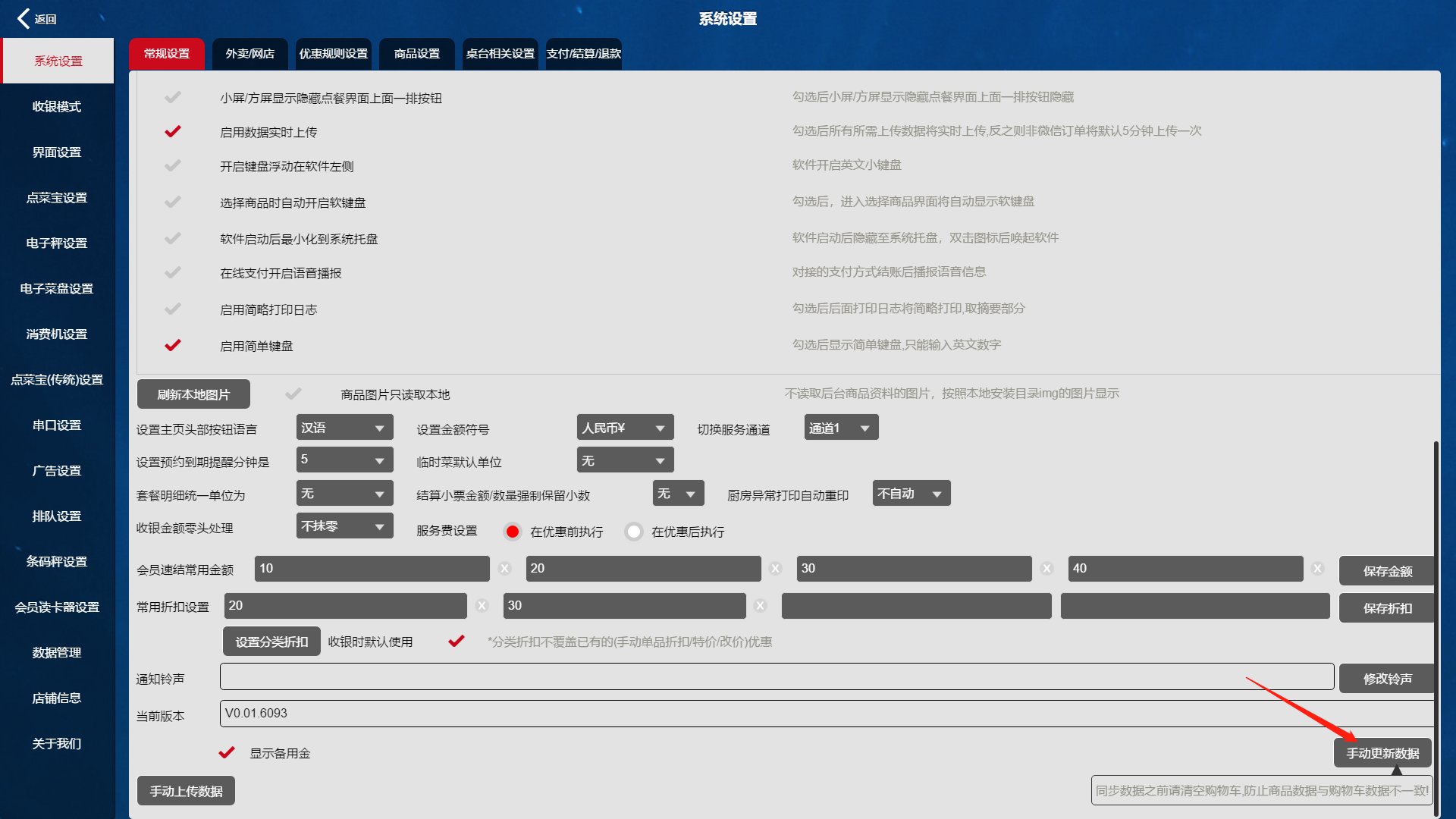This screenshot has height=819, width=1456.
Task: Click 手动更新数据 button
Action: [1382, 753]
